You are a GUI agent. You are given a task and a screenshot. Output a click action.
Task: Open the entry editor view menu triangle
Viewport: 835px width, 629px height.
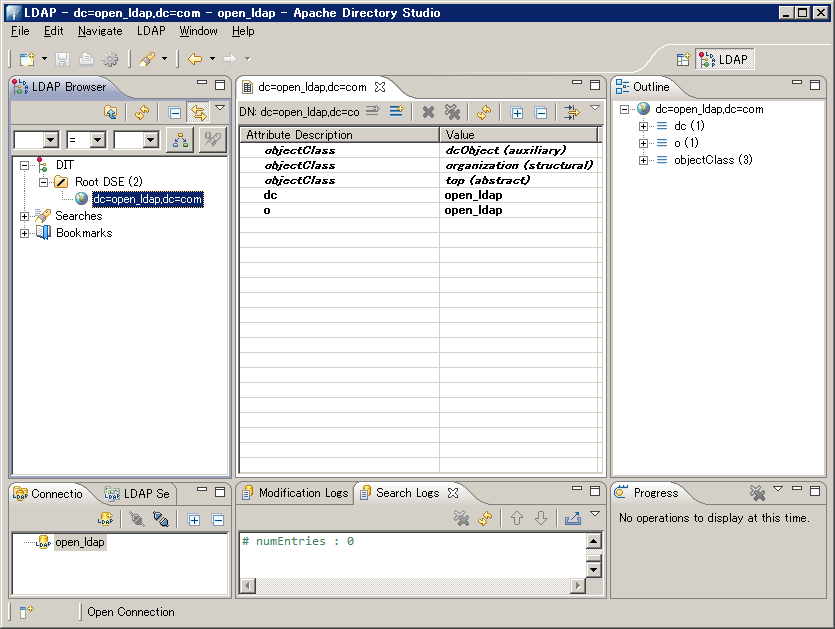click(x=595, y=108)
